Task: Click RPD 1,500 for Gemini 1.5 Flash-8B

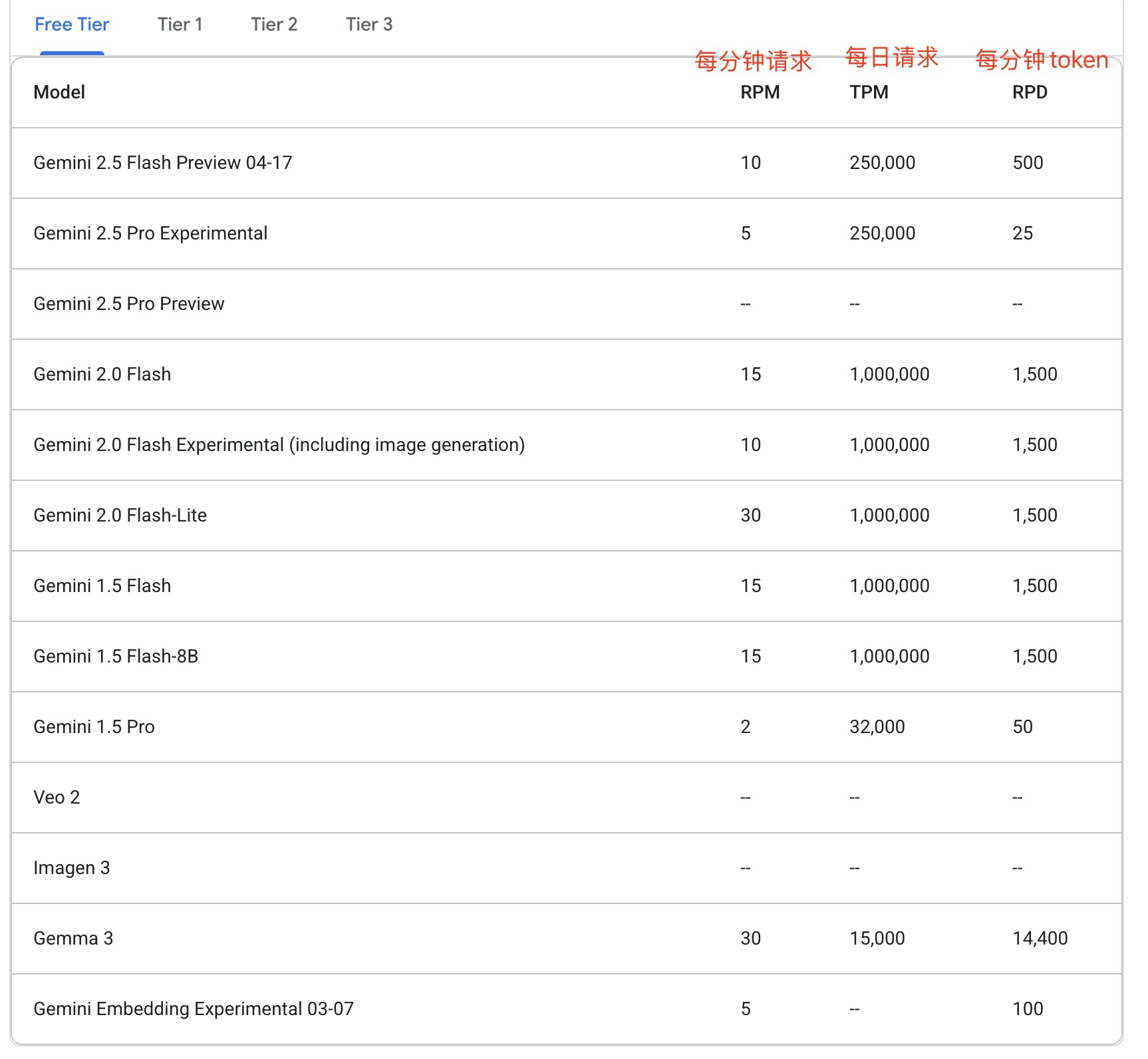Action: pos(1035,656)
